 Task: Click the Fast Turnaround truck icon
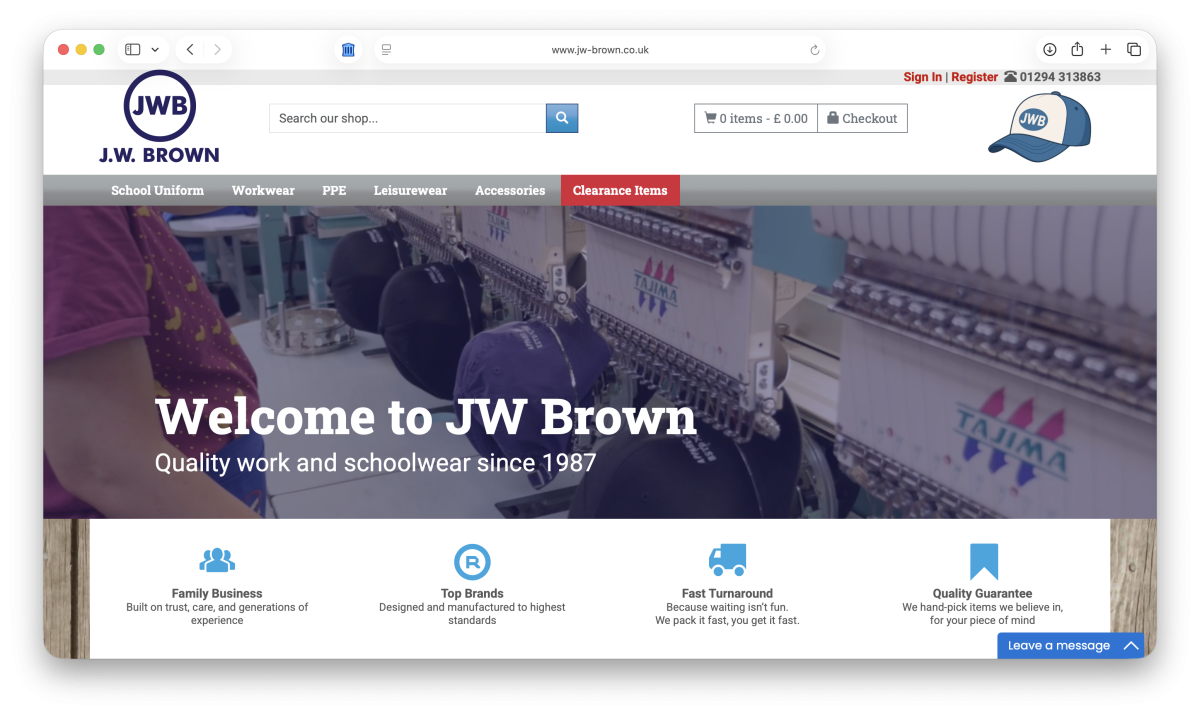pyautogui.click(x=727, y=560)
